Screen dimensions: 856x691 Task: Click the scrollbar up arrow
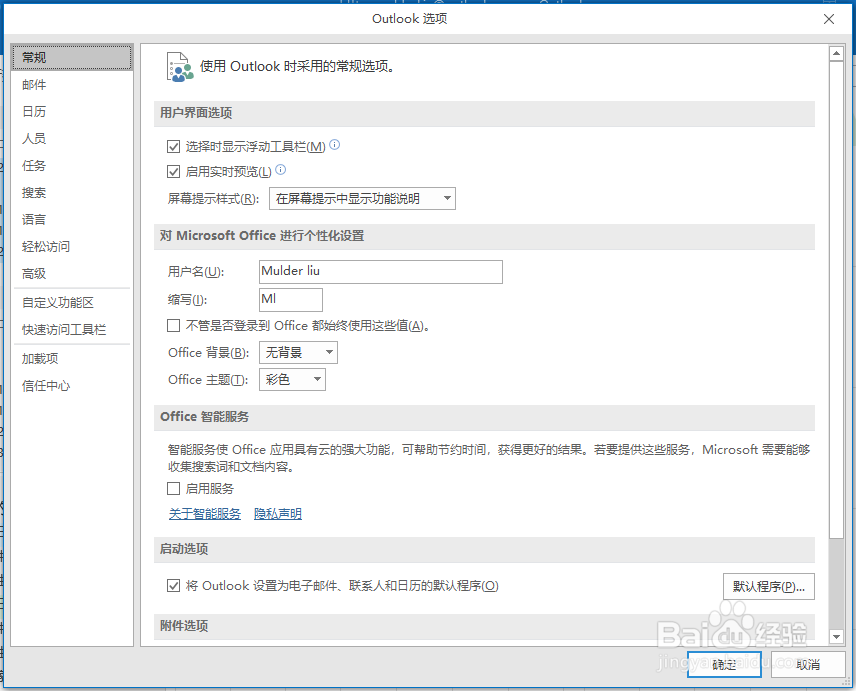(836, 53)
